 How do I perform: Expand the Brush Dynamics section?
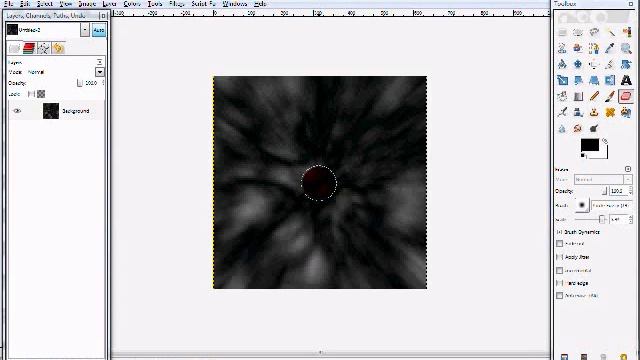pos(560,232)
